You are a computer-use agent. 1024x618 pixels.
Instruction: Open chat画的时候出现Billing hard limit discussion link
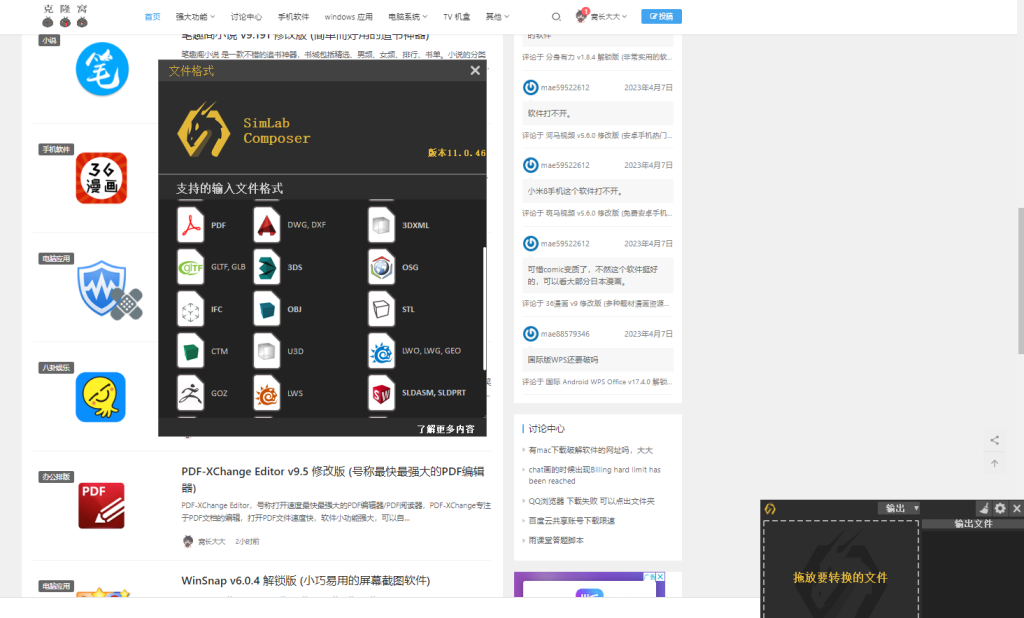tap(594, 475)
